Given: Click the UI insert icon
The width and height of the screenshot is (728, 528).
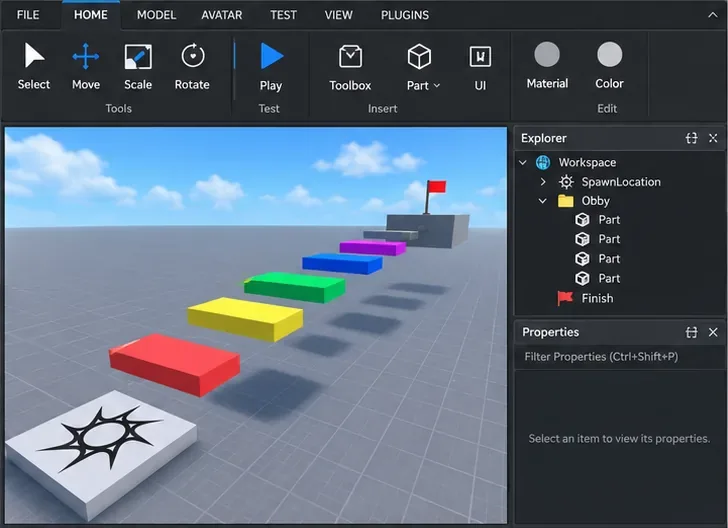Looking at the screenshot, I should (x=480, y=57).
